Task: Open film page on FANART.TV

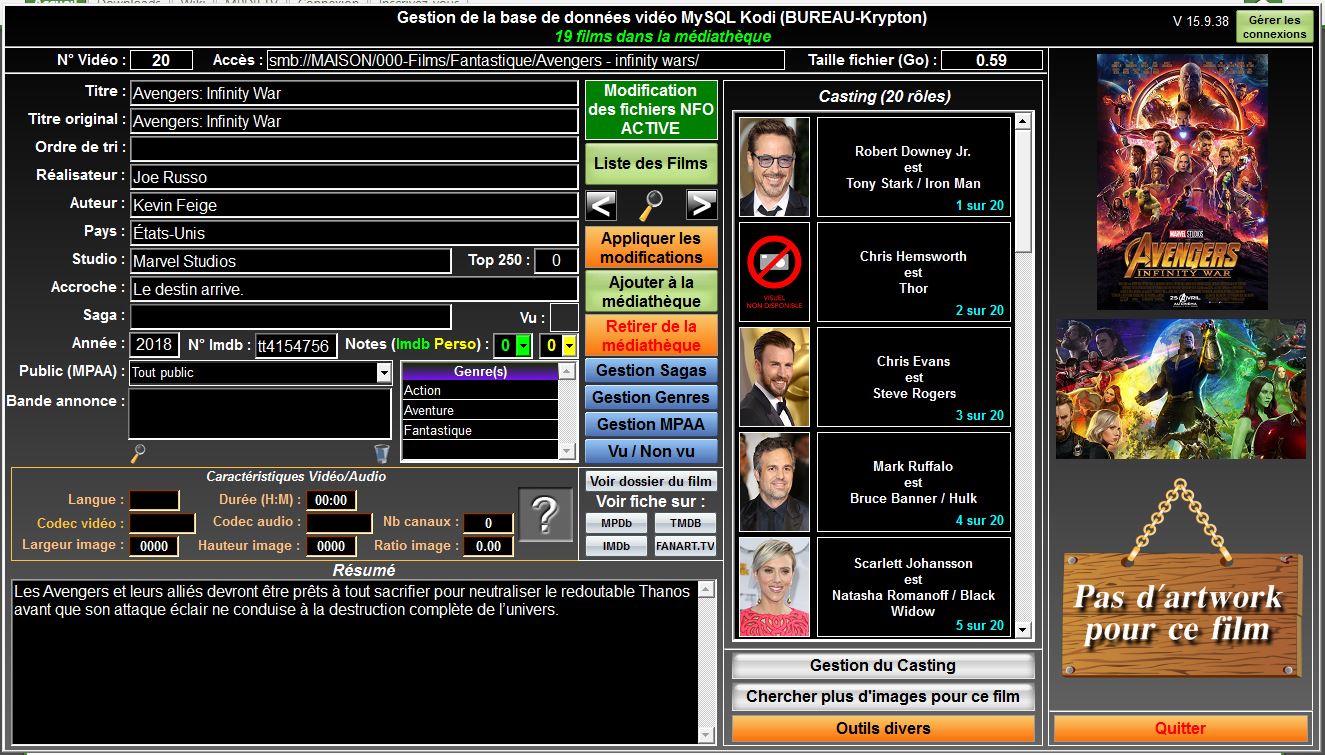Action: [x=685, y=546]
